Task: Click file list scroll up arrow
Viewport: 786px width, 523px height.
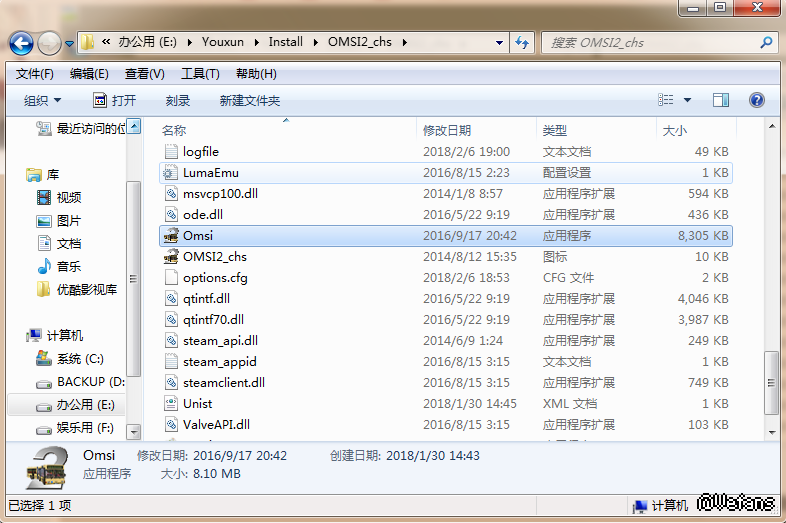Action: (x=772, y=126)
